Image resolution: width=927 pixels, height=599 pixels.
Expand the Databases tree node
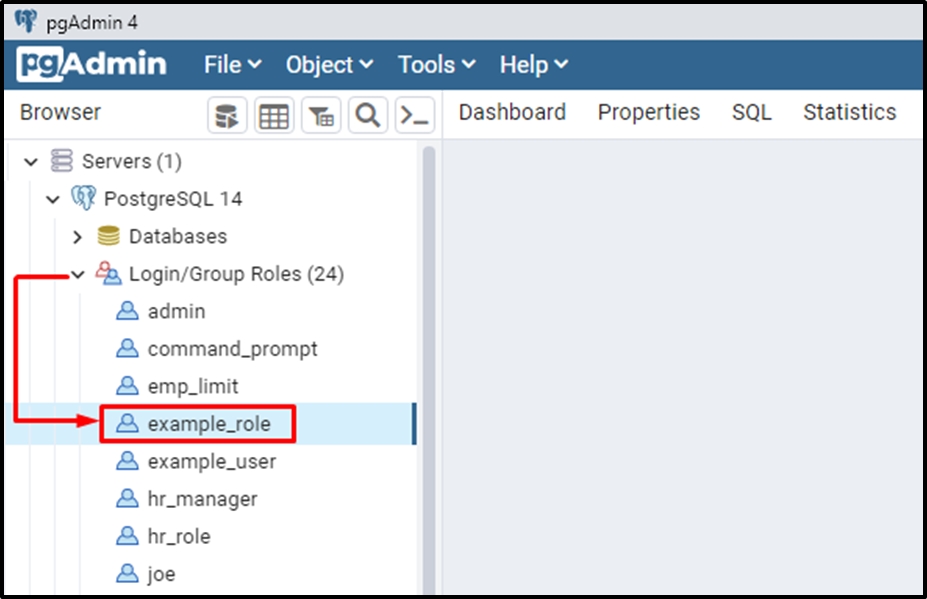click(x=77, y=237)
